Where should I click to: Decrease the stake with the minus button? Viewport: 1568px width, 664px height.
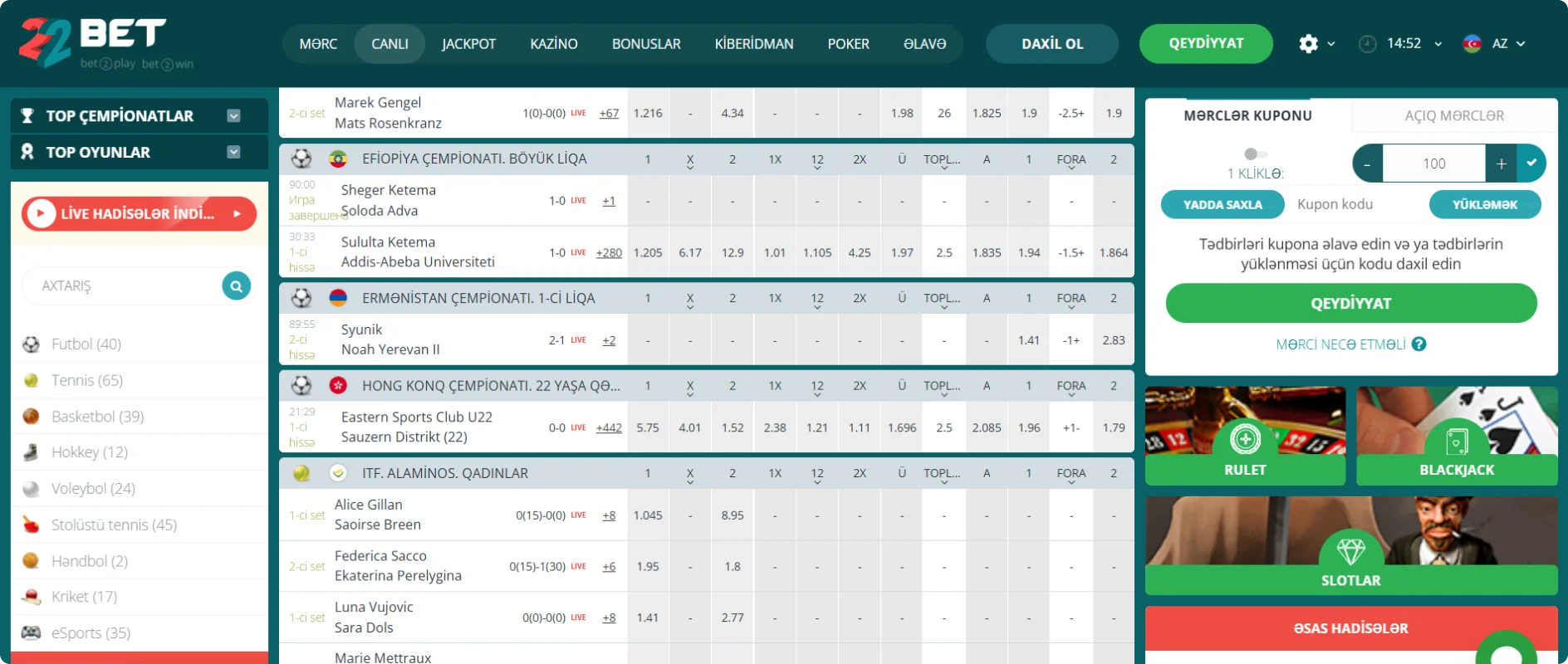click(1367, 164)
